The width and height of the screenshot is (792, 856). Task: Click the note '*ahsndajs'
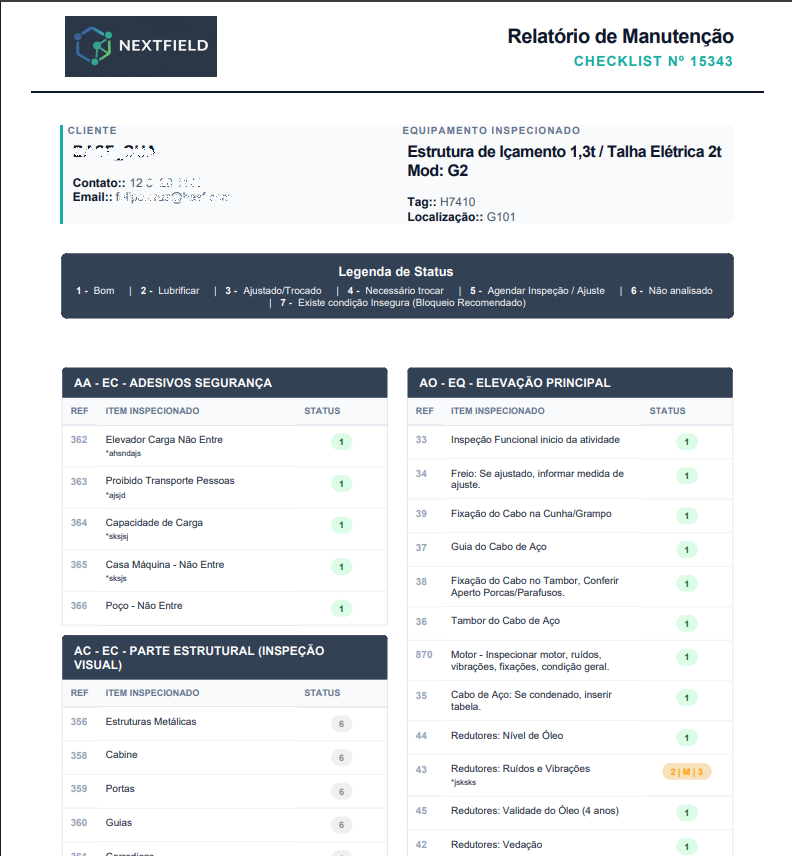click(x=123, y=453)
